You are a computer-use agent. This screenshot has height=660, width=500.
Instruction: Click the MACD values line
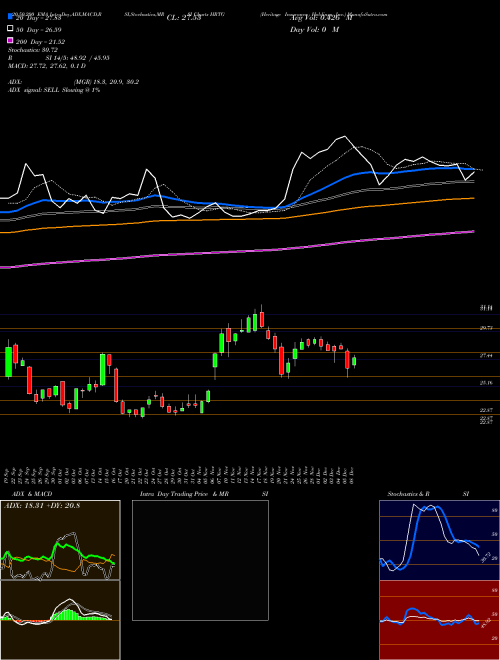click(x=47, y=66)
